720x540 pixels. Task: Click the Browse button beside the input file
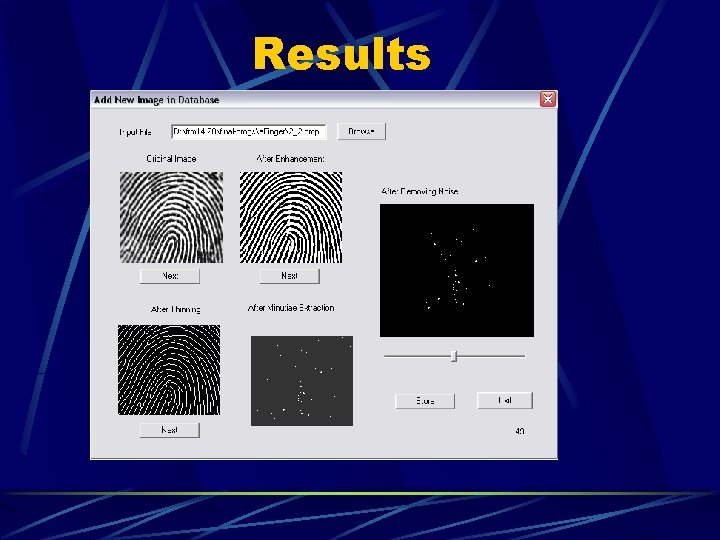click(x=361, y=131)
